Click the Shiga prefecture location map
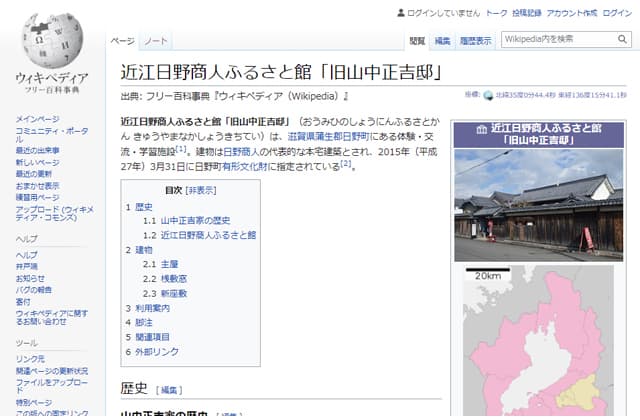 539,341
